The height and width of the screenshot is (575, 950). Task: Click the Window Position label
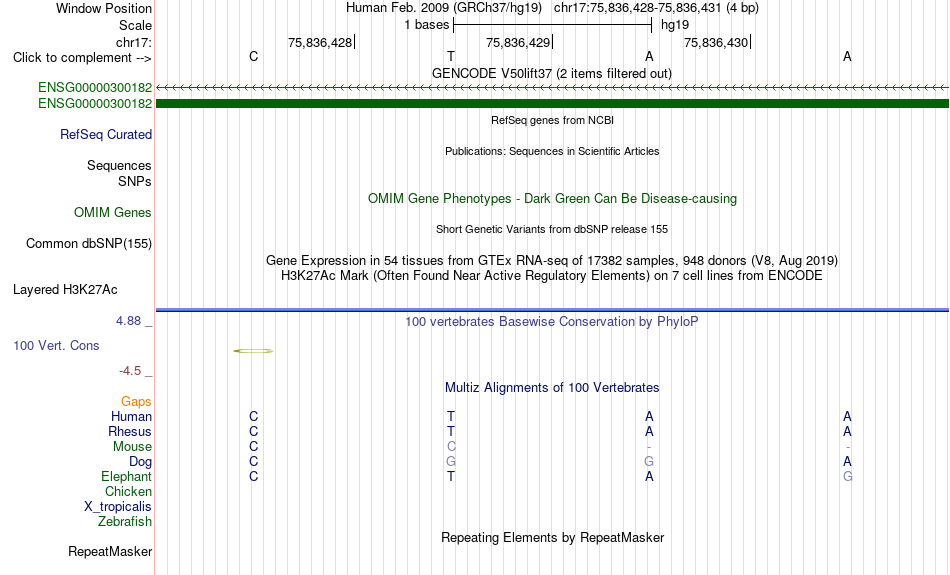coord(104,8)
